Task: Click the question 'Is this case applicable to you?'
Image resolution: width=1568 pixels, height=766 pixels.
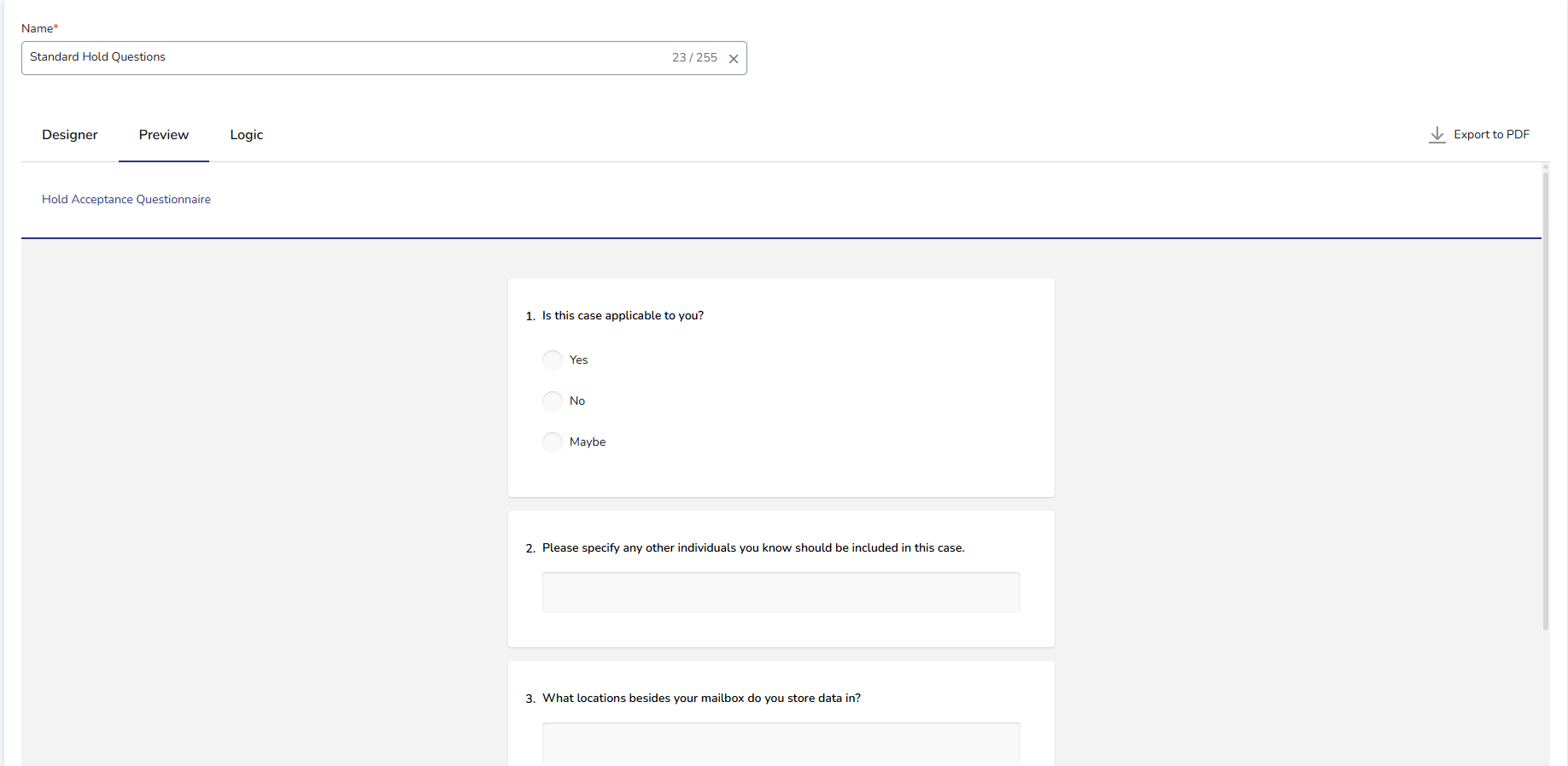Action: pyautogui.click(x=623, y=316)
